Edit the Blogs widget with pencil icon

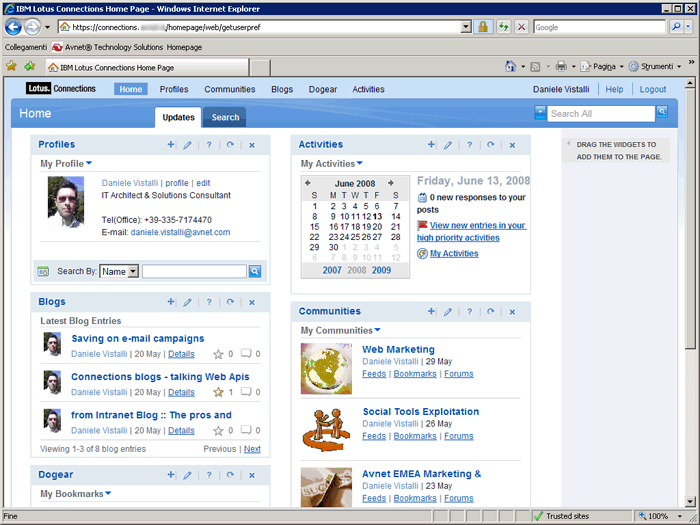tap(188, 302)
